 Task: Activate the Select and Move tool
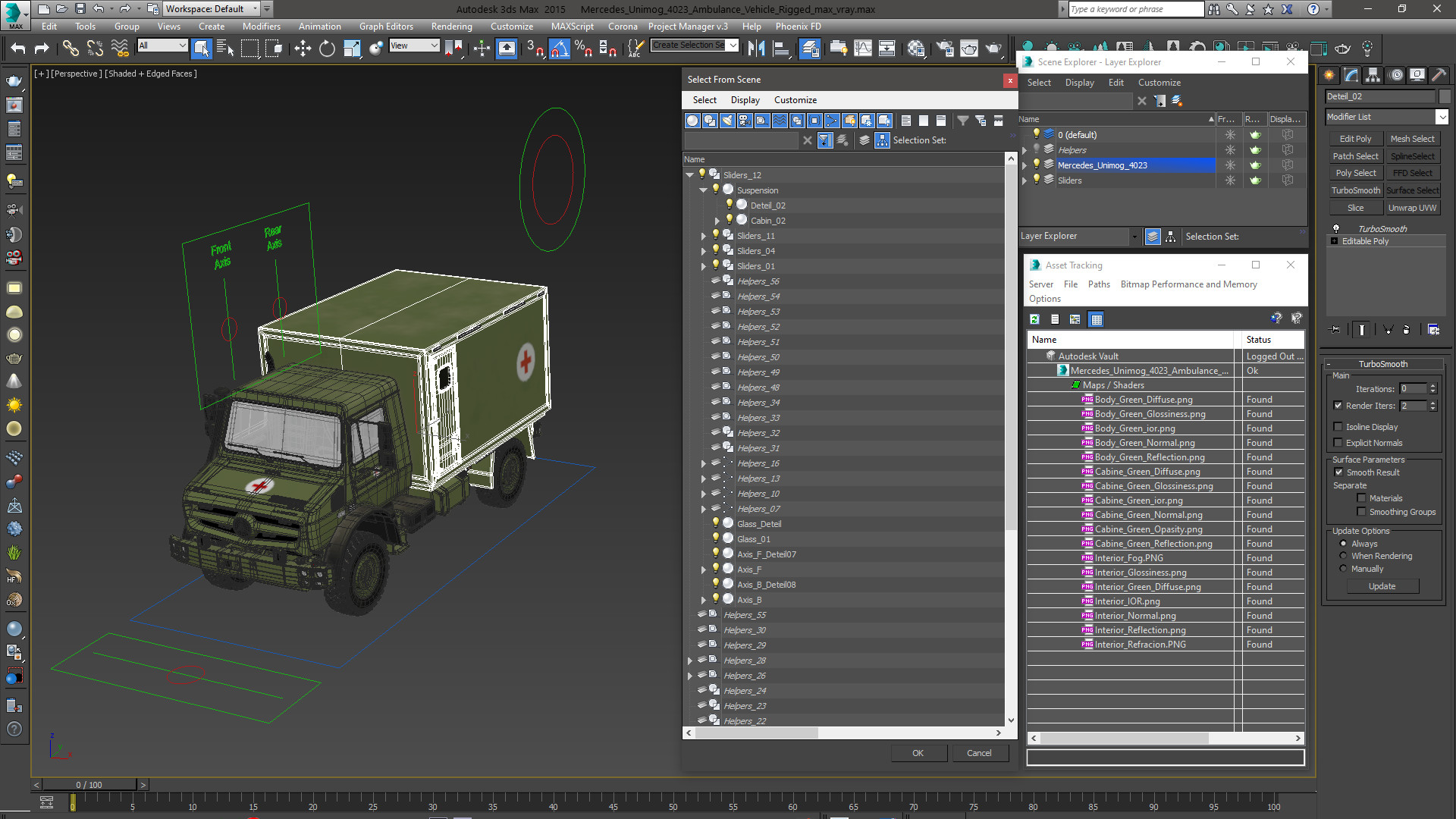303,49
